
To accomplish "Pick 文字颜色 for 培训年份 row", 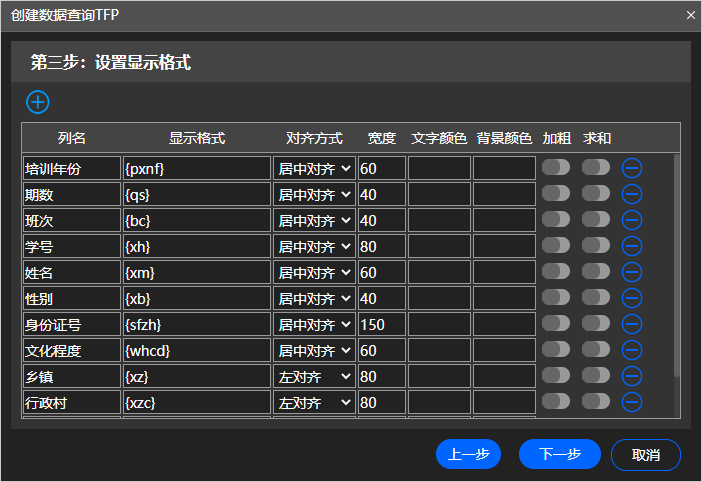I will point(439,168).
